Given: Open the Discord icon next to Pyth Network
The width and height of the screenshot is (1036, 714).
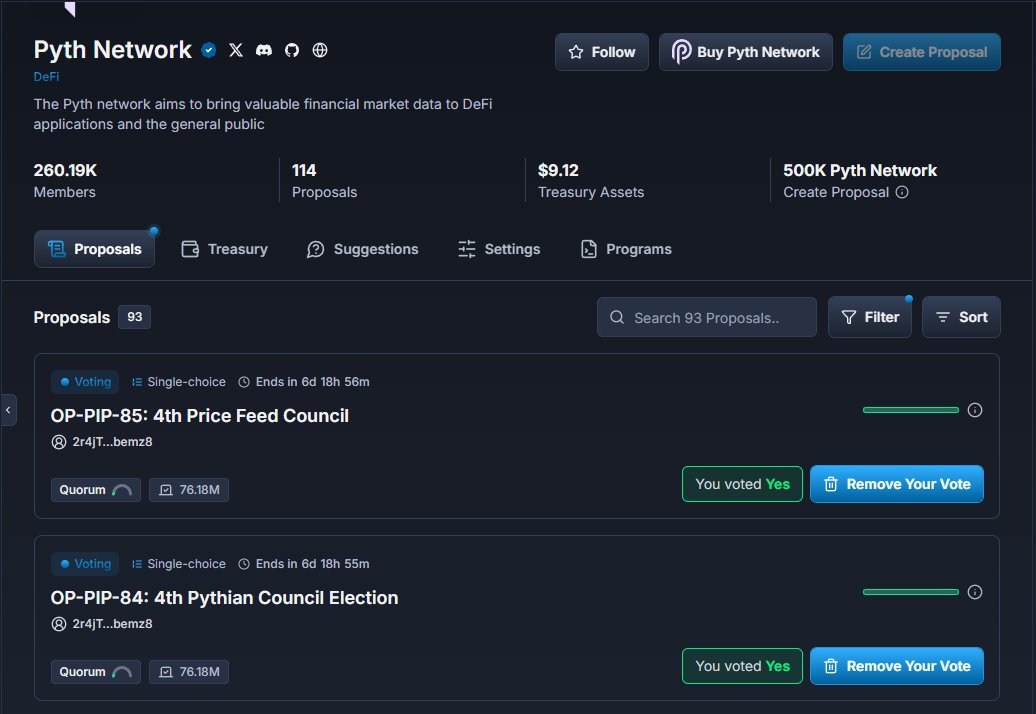Looking at the screenshot, I should 264,50.
